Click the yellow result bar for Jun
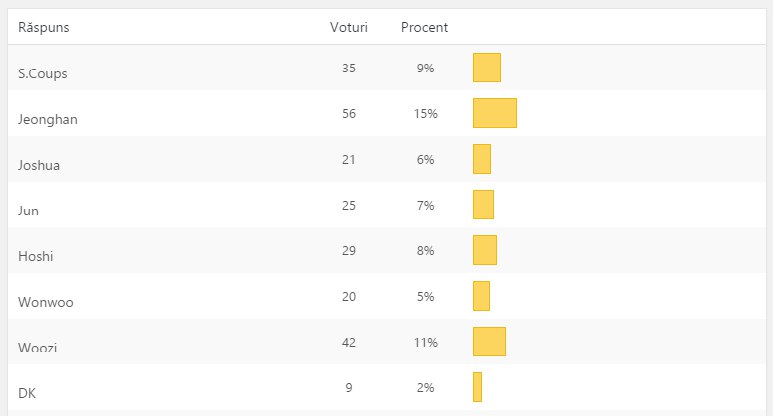Image resolution: width=773 pixels, height=416 pixels. [x=483, y=205]
